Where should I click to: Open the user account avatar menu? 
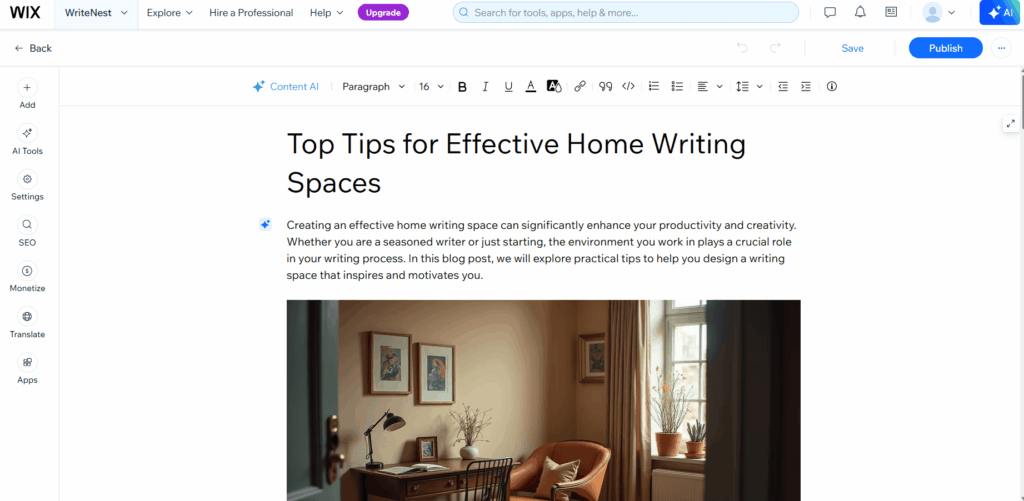tap(938, 12)
